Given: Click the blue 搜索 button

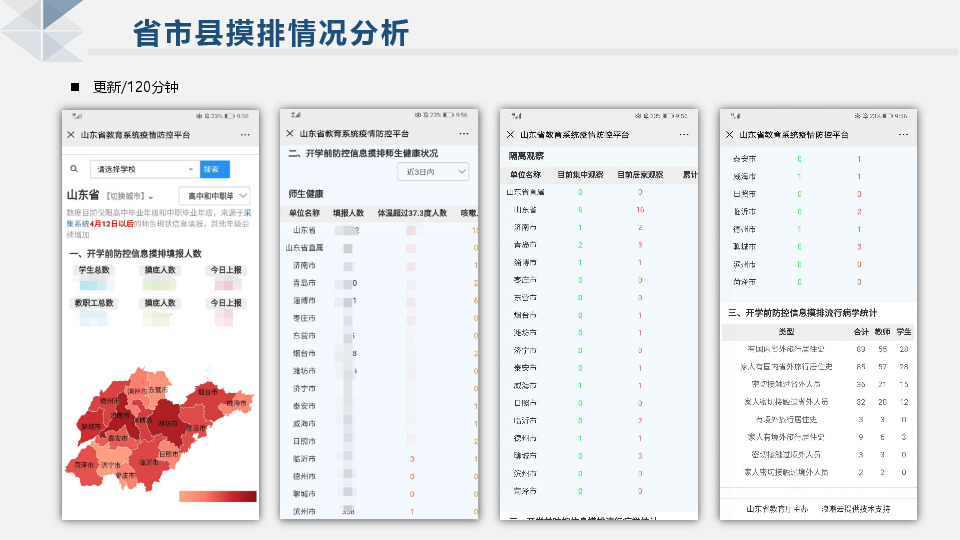Looking at the screenshot, I should click(x=214, y=169).
